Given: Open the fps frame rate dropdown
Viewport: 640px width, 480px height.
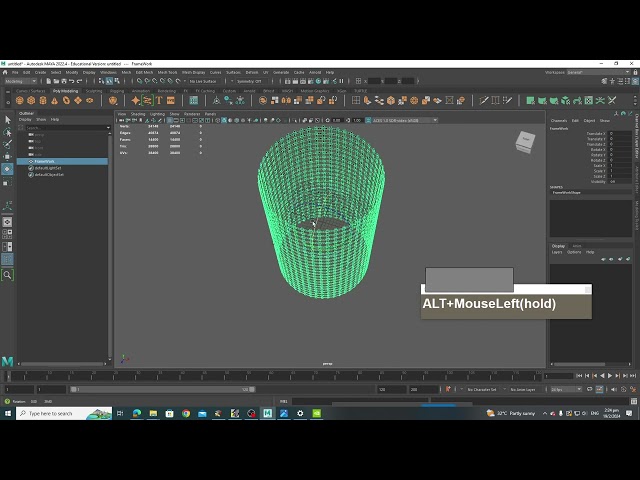Looking at the screenshot, I should pos(566,389).
